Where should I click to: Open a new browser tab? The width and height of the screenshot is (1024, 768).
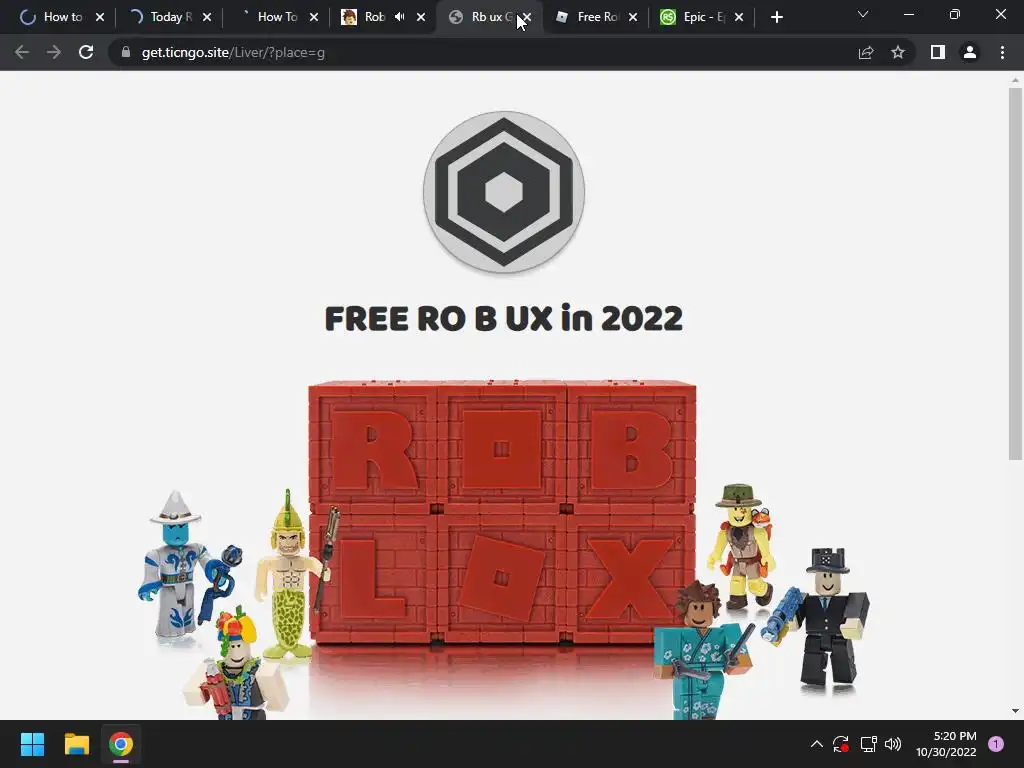click(776, 17)
